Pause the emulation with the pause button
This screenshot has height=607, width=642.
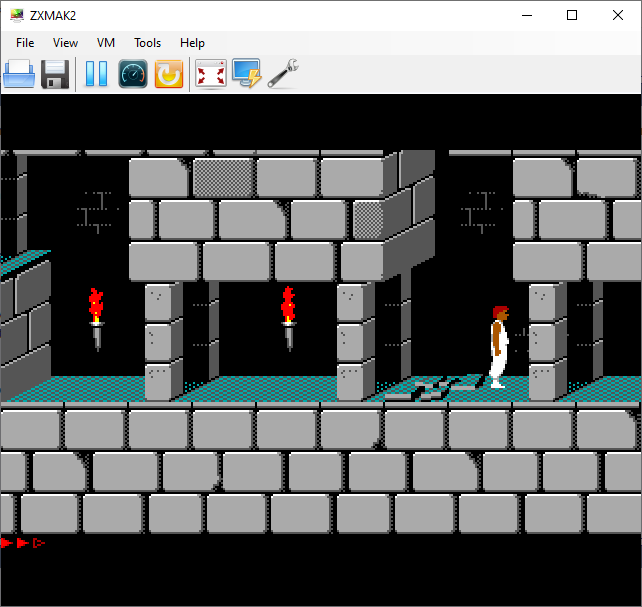tap(96, 74)
